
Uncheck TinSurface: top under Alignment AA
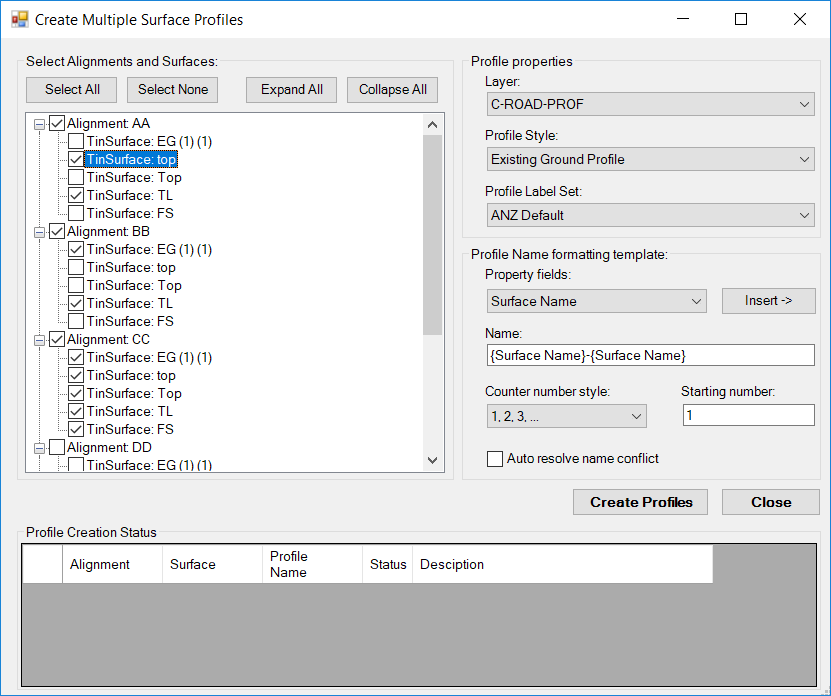76,159
